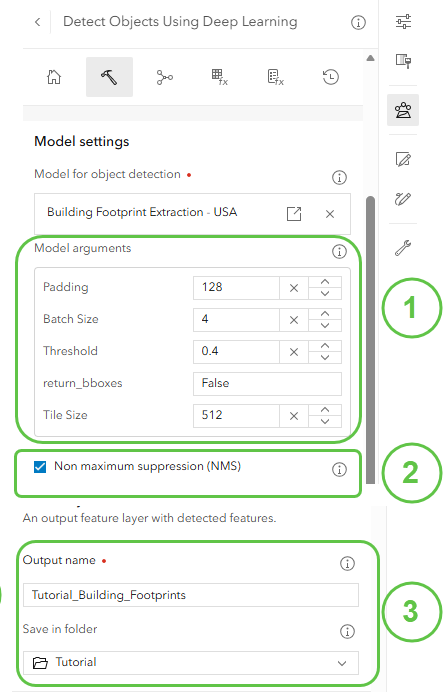Open model item details in new window
Image resolution: width=445 pixels, height=692 pixels.
coord(294,214)
